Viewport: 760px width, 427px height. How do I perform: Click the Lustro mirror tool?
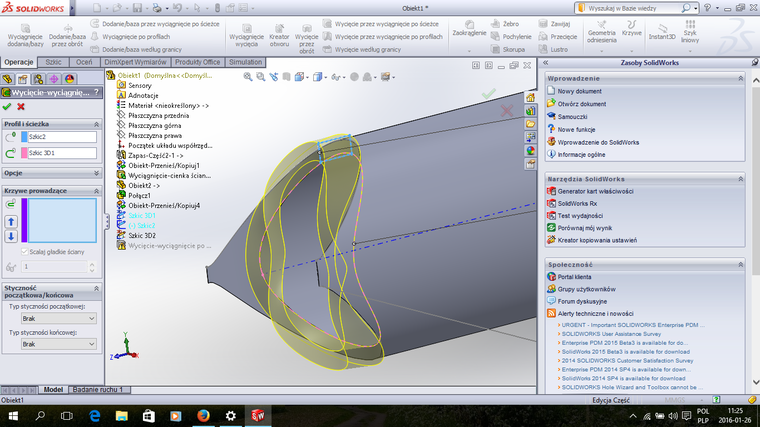tap(553, 49)
